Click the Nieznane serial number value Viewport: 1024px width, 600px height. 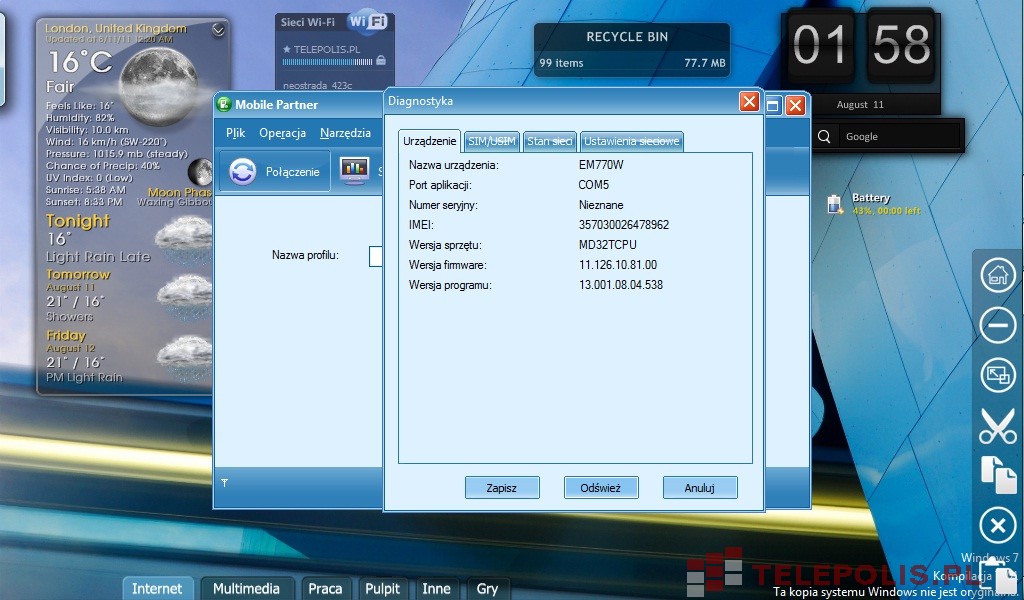pos(601,205)
